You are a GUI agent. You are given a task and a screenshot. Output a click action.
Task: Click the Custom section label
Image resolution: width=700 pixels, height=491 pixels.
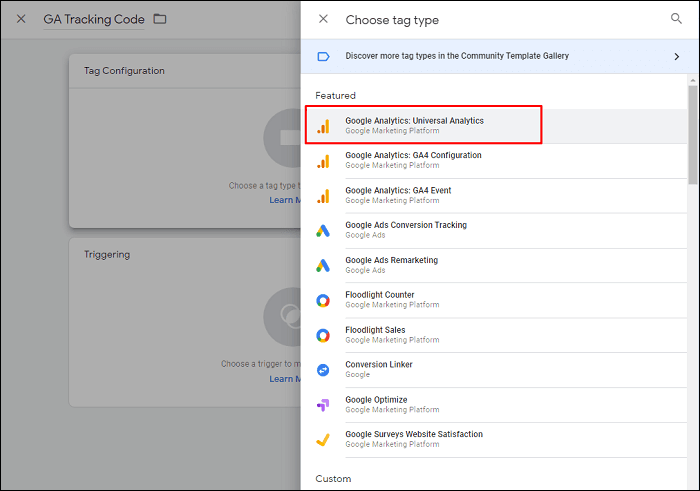[333, 479]
